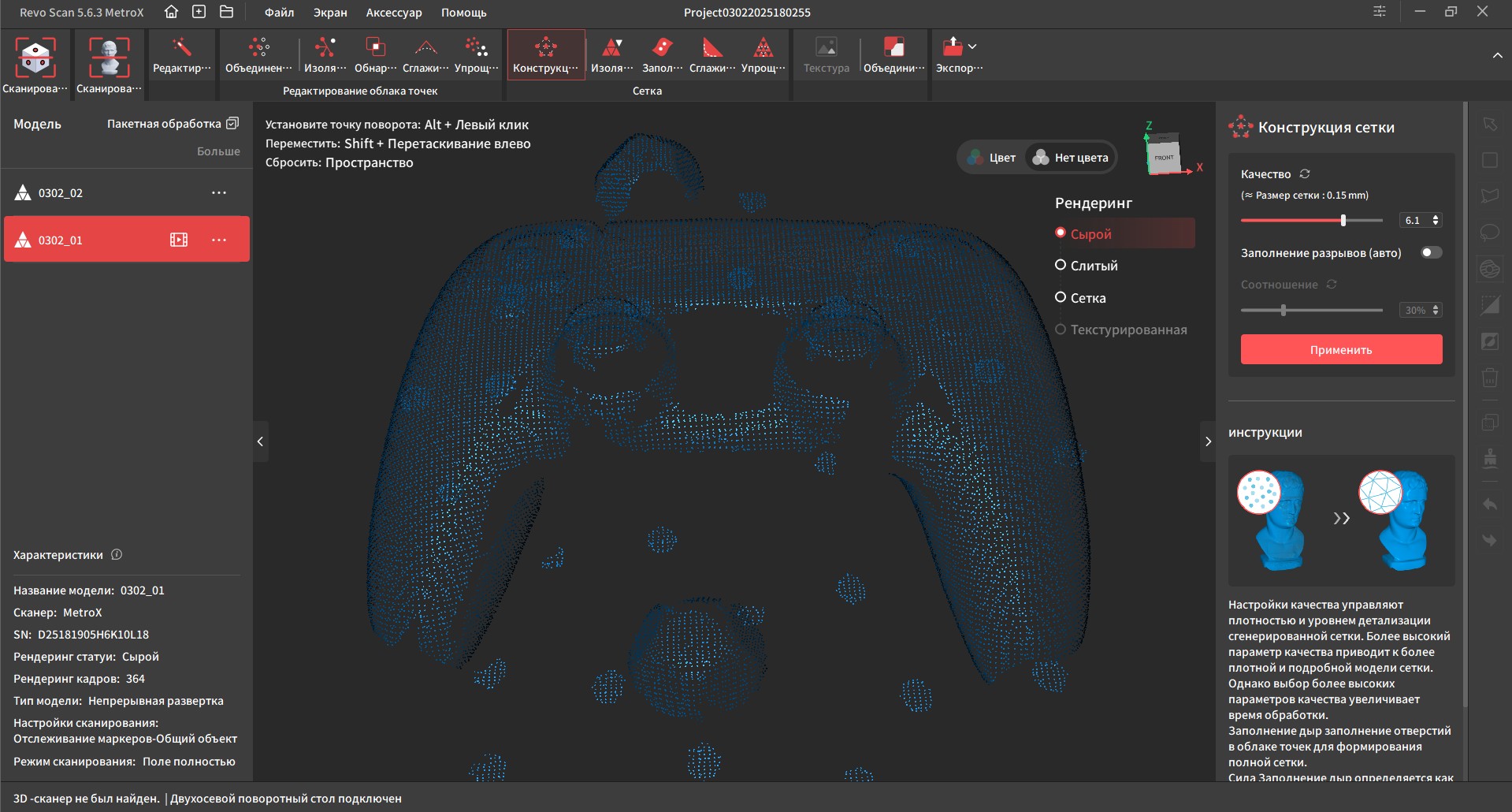Viewport: 1512px width, 812px height.
Task: Collapse the left model panel arrow
Action: click(x=260, y=441)
